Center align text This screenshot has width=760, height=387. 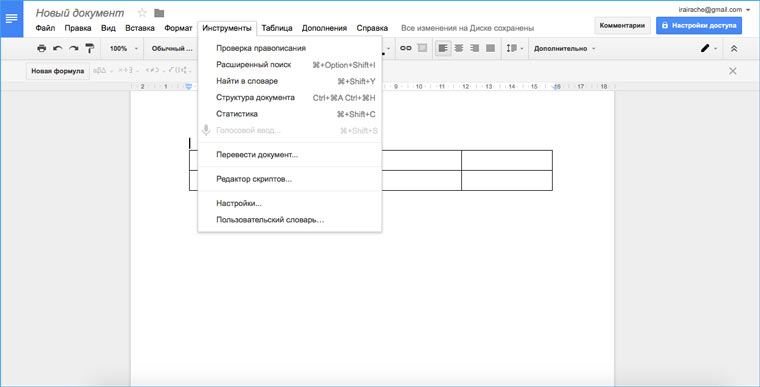[x=459, y=48]
